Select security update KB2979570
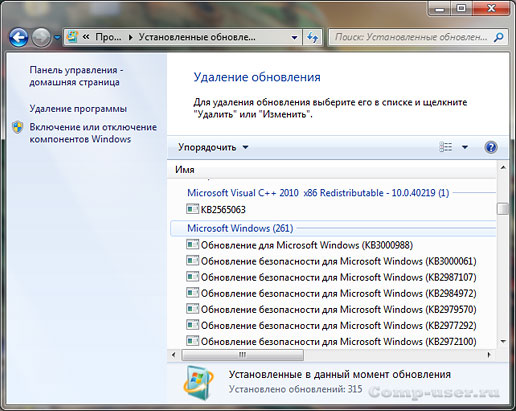Viewport: 516px width, 411px height. coord(339,309)
